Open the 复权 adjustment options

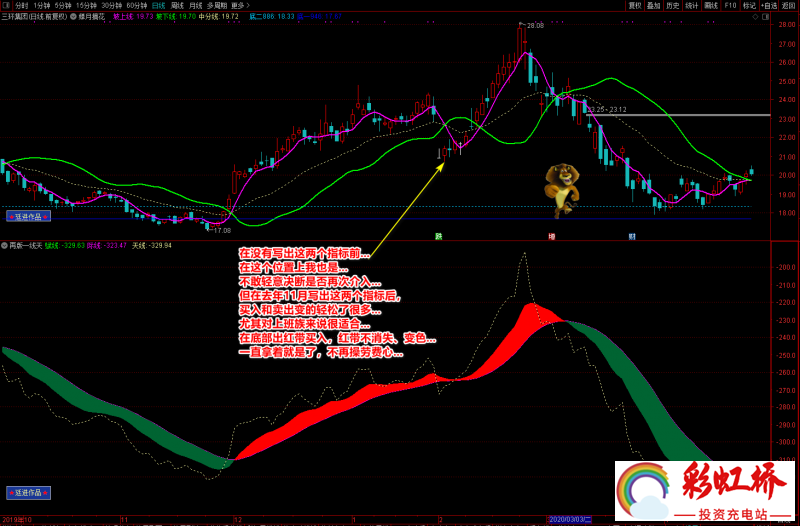click(635, 5)
